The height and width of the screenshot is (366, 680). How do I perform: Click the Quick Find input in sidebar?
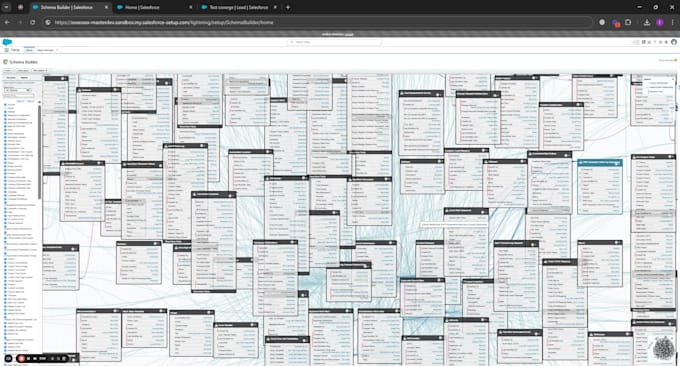[25, 95]
